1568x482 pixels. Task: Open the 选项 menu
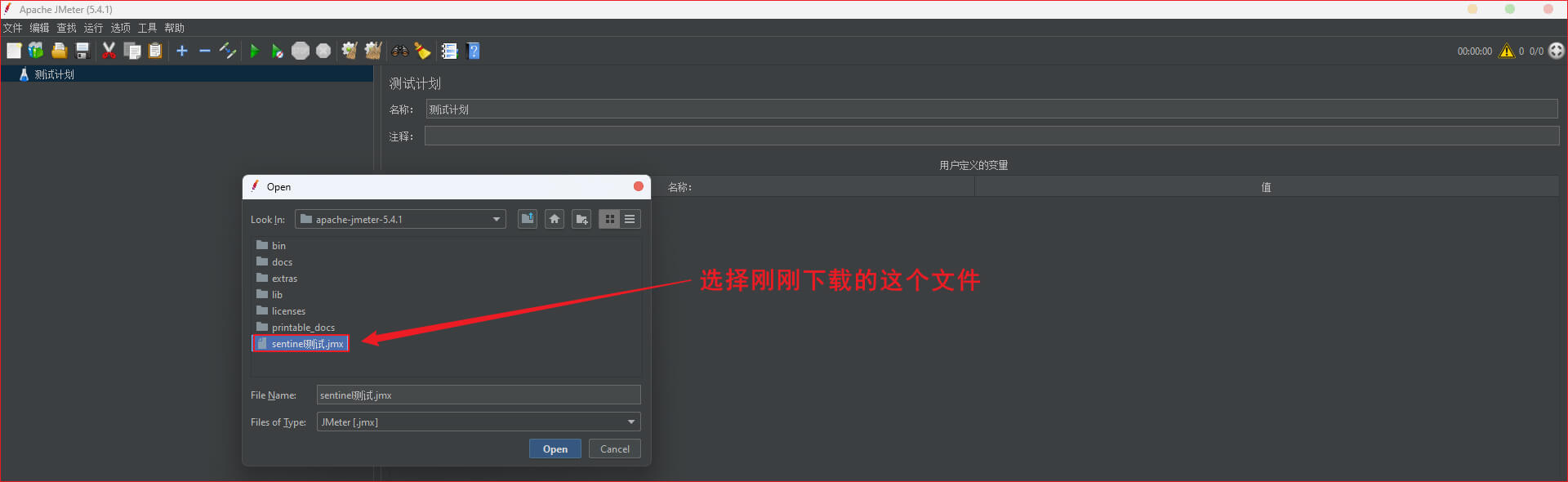click(120, 28)
